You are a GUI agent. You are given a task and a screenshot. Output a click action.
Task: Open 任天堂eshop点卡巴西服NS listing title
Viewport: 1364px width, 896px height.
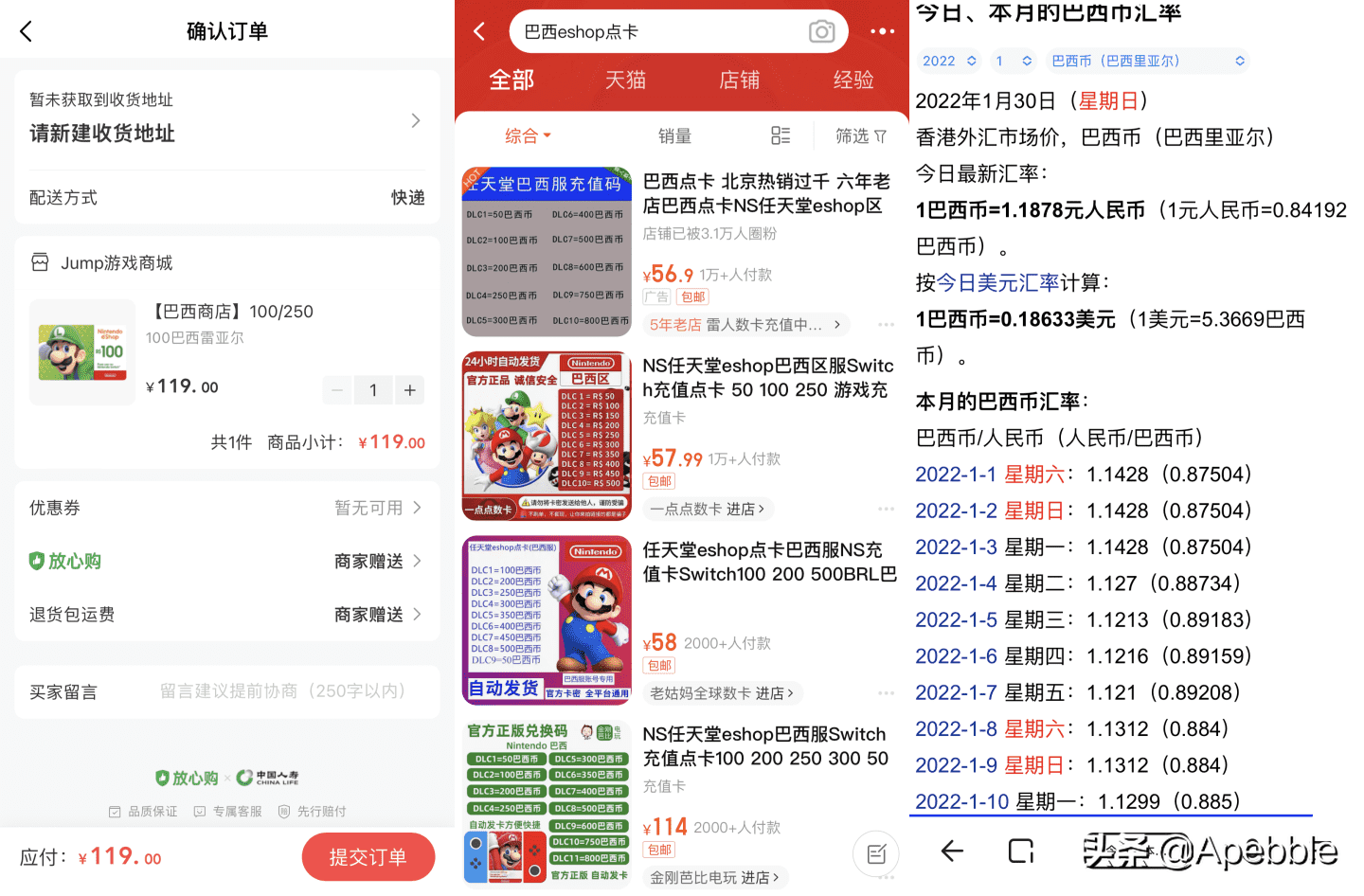click(770, 562)
